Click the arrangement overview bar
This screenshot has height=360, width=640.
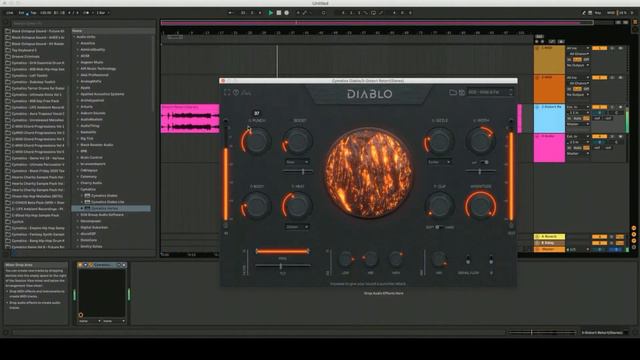(377, 23)
